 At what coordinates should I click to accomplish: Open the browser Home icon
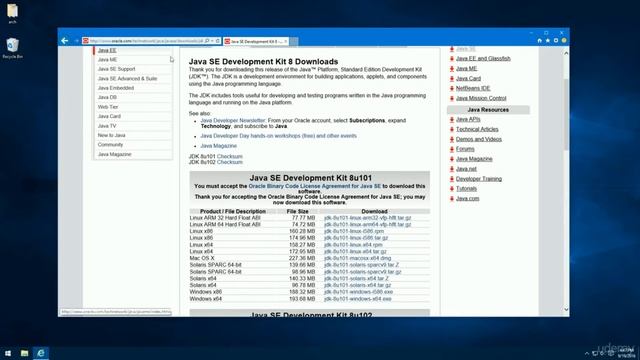[x=540, y=40]
